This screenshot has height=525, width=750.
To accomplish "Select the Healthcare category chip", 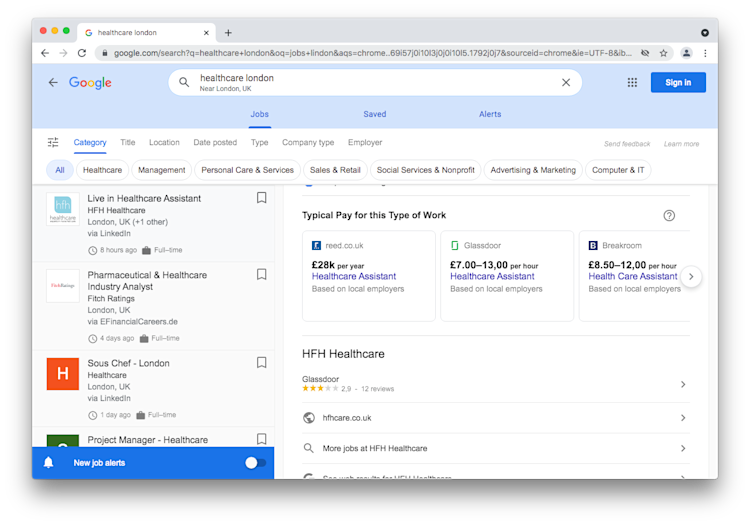I will (x=102, y=170).
